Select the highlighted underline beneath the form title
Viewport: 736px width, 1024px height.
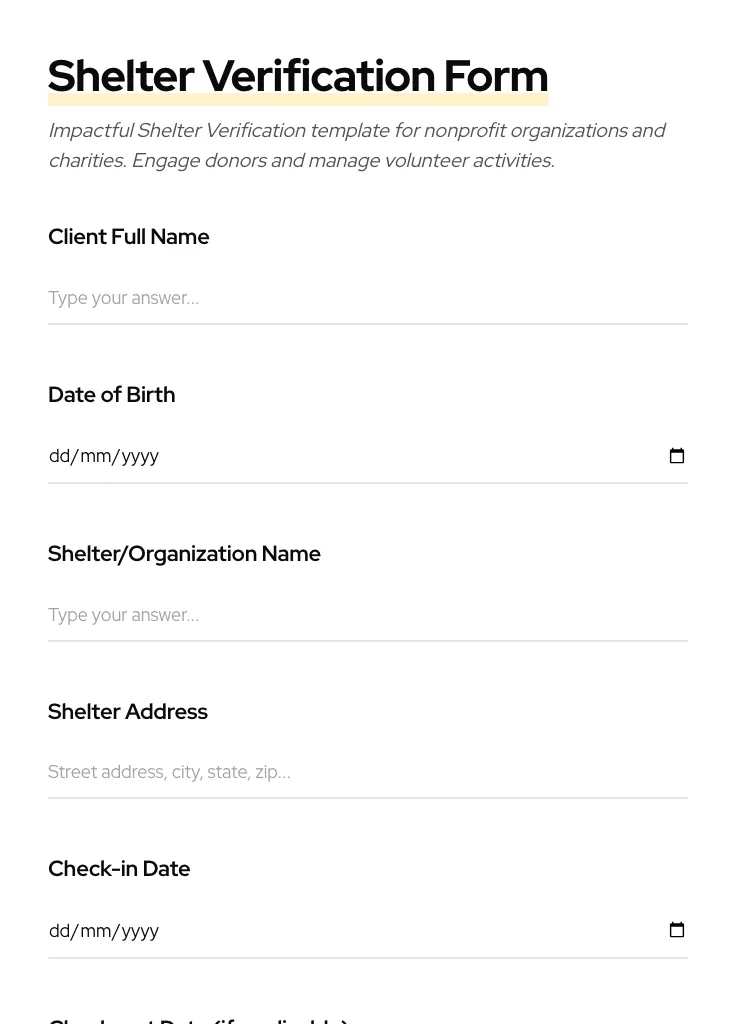(298, 100)
